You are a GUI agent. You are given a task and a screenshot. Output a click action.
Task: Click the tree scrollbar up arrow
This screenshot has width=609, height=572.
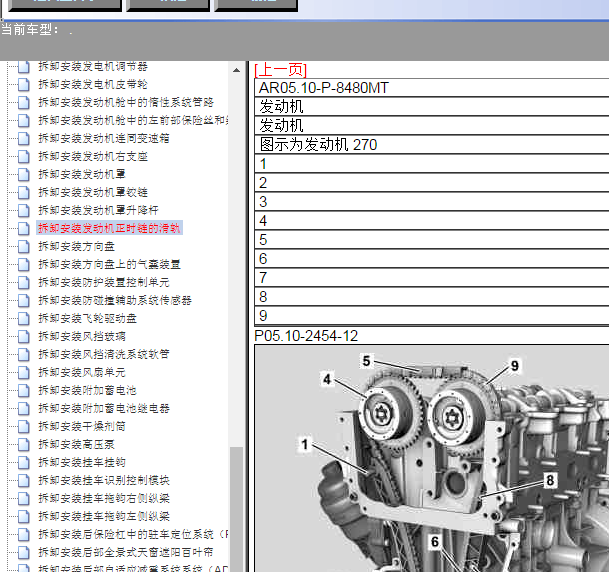[x=236, y=70]
